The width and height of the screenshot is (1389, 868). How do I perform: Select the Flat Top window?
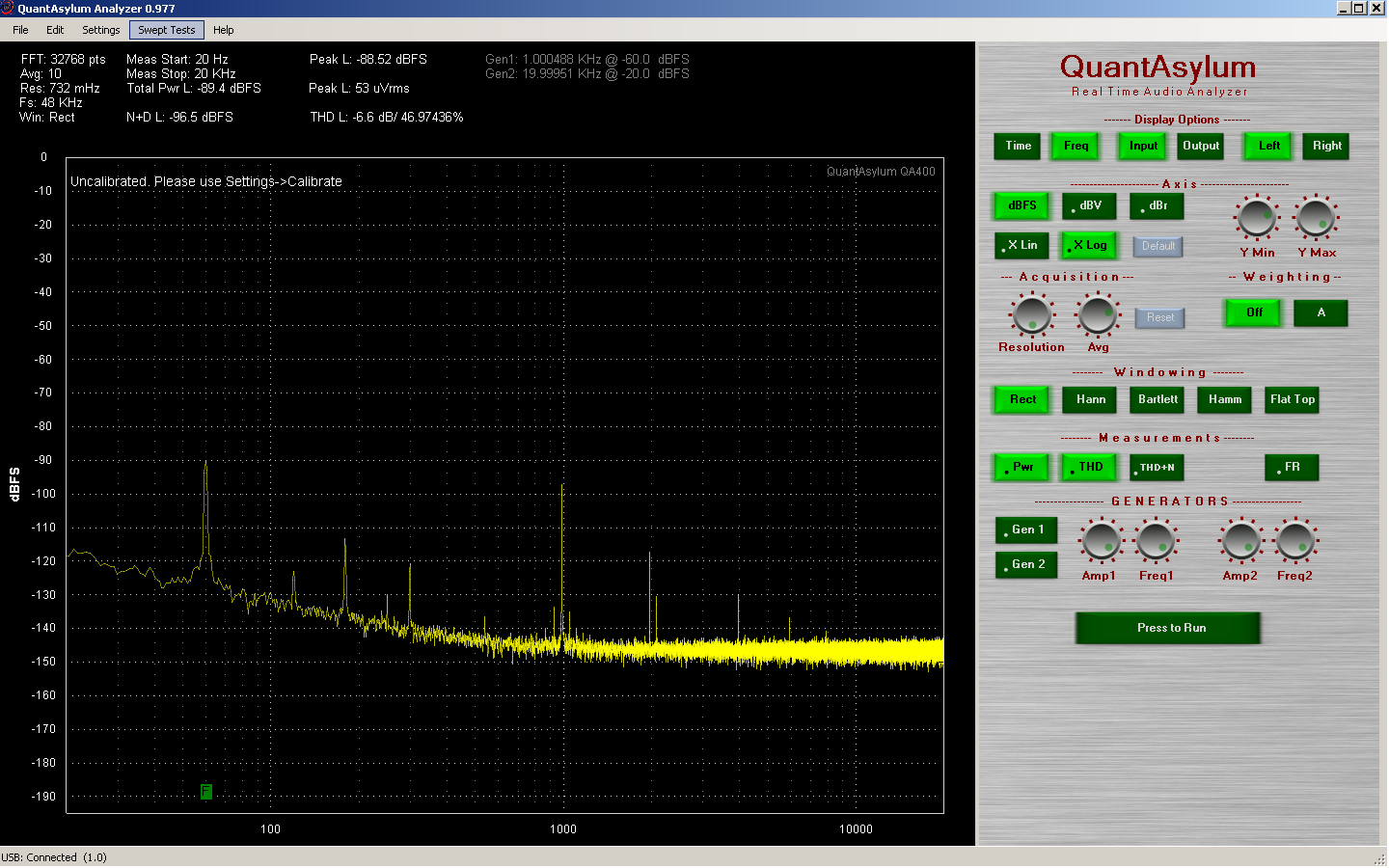tap(1292, 400)
